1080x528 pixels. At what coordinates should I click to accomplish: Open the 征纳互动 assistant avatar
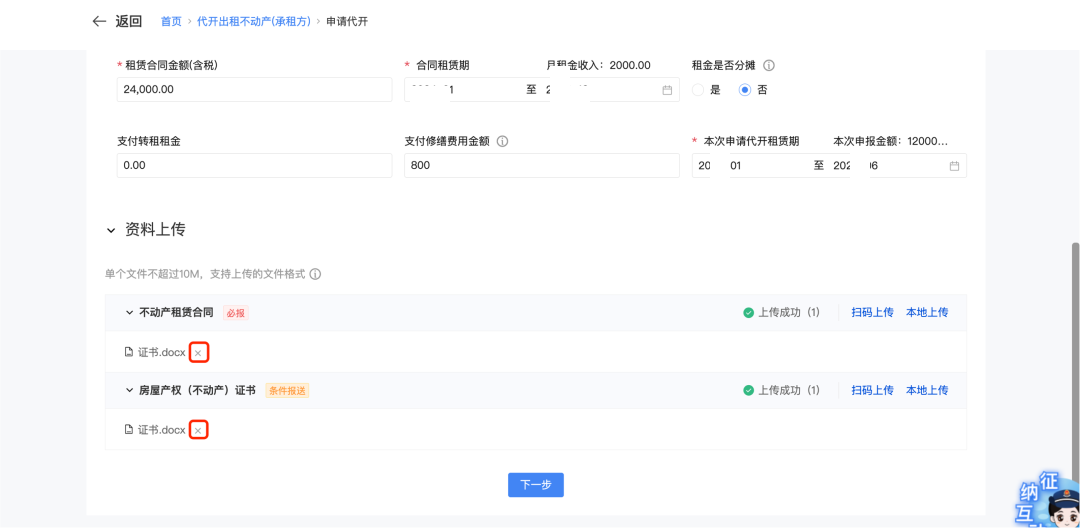(1049, 500)
